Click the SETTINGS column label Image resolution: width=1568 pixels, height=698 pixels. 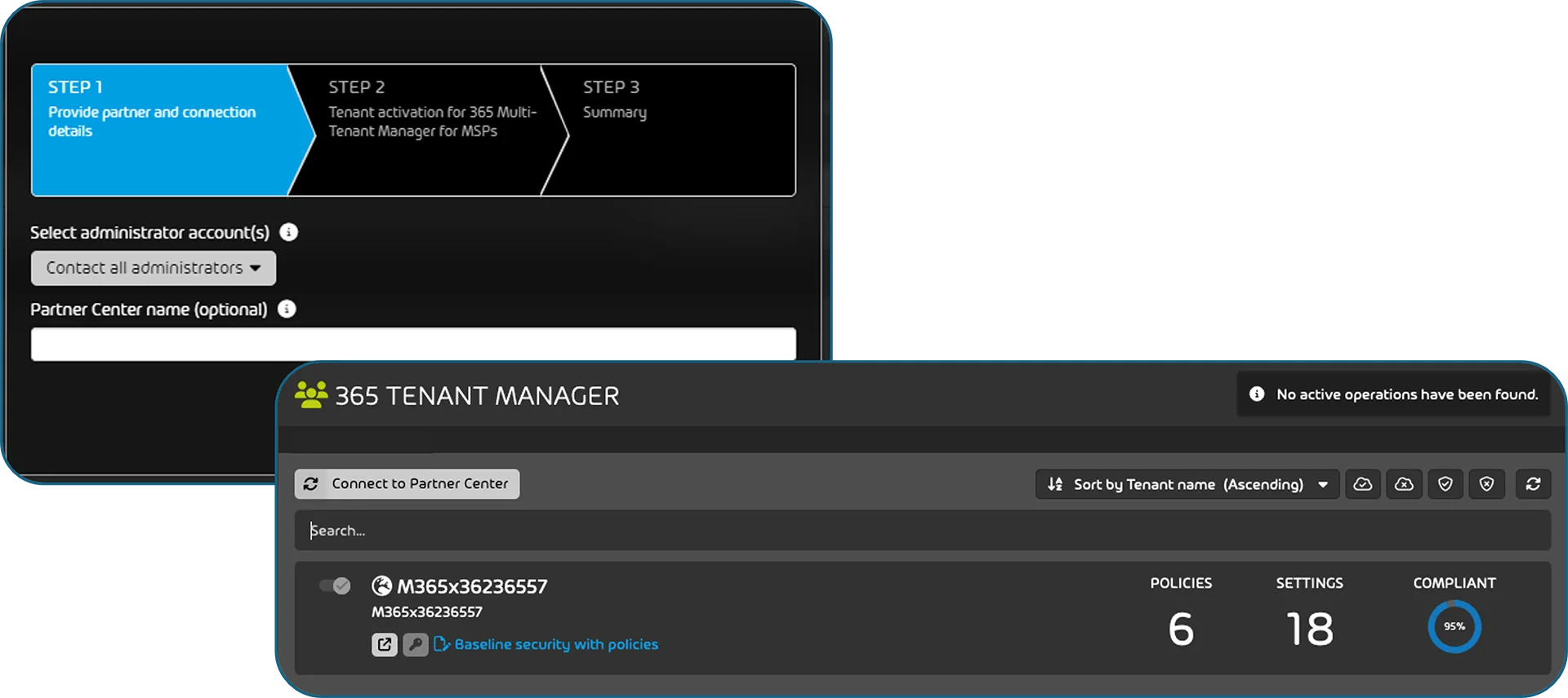coord(1310,583)
